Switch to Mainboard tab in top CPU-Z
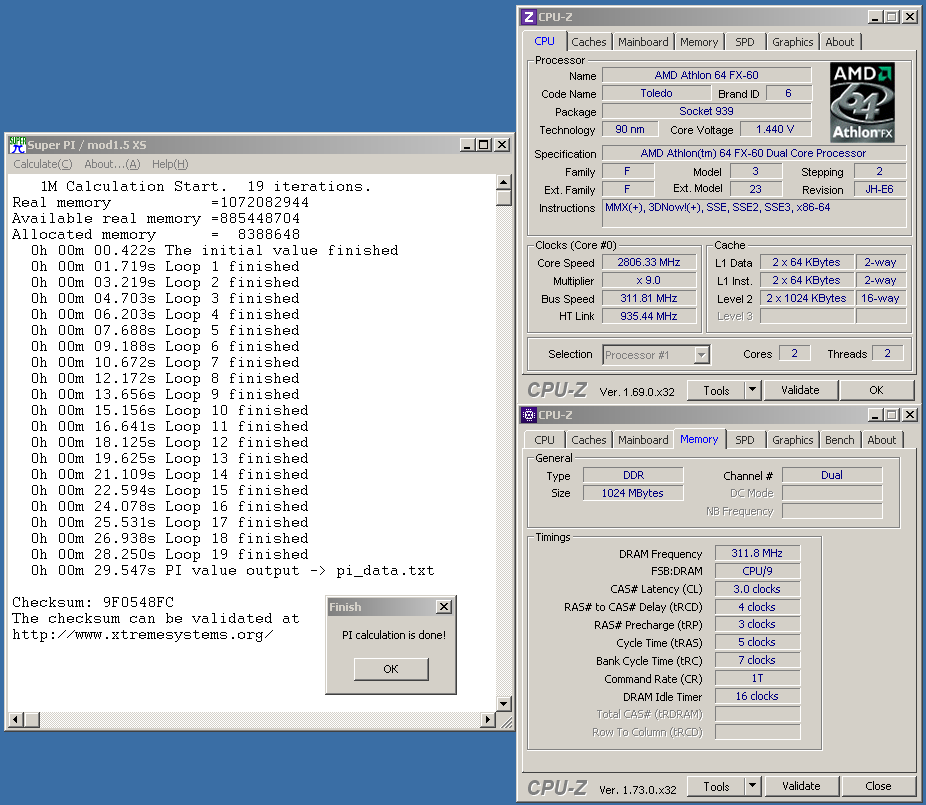Viewport: 926px width, 805px height. click(643, 42)
